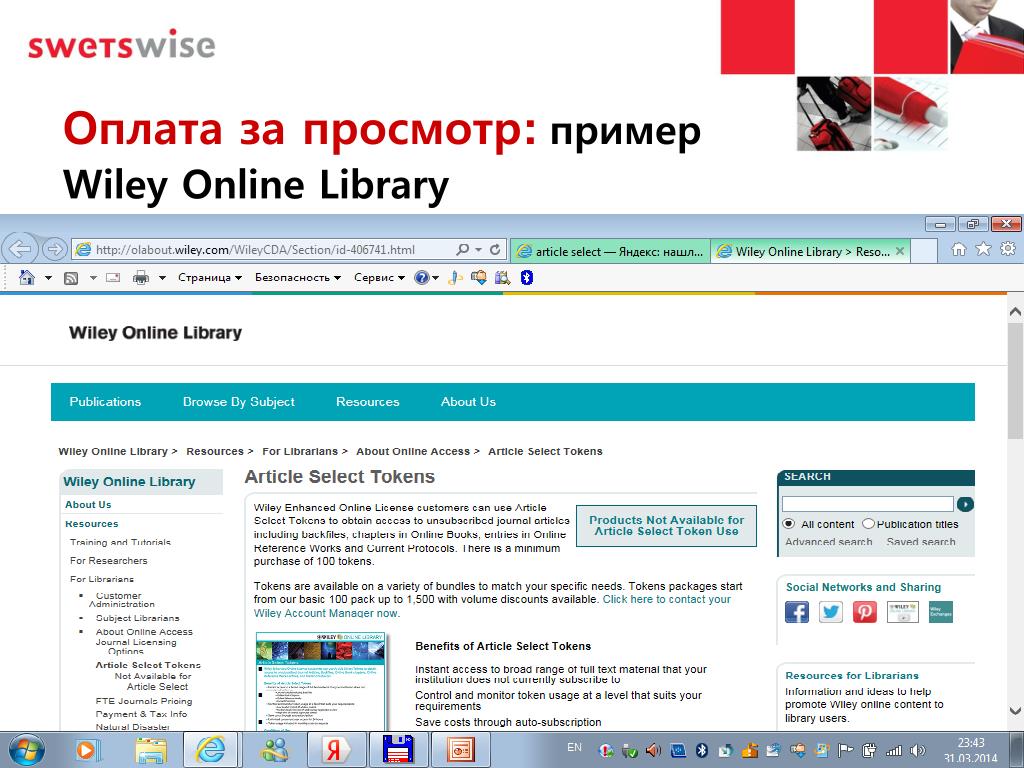Click the Home page icon in command bar
Viewport: 1024px width, 768px height.
[27, 278]
